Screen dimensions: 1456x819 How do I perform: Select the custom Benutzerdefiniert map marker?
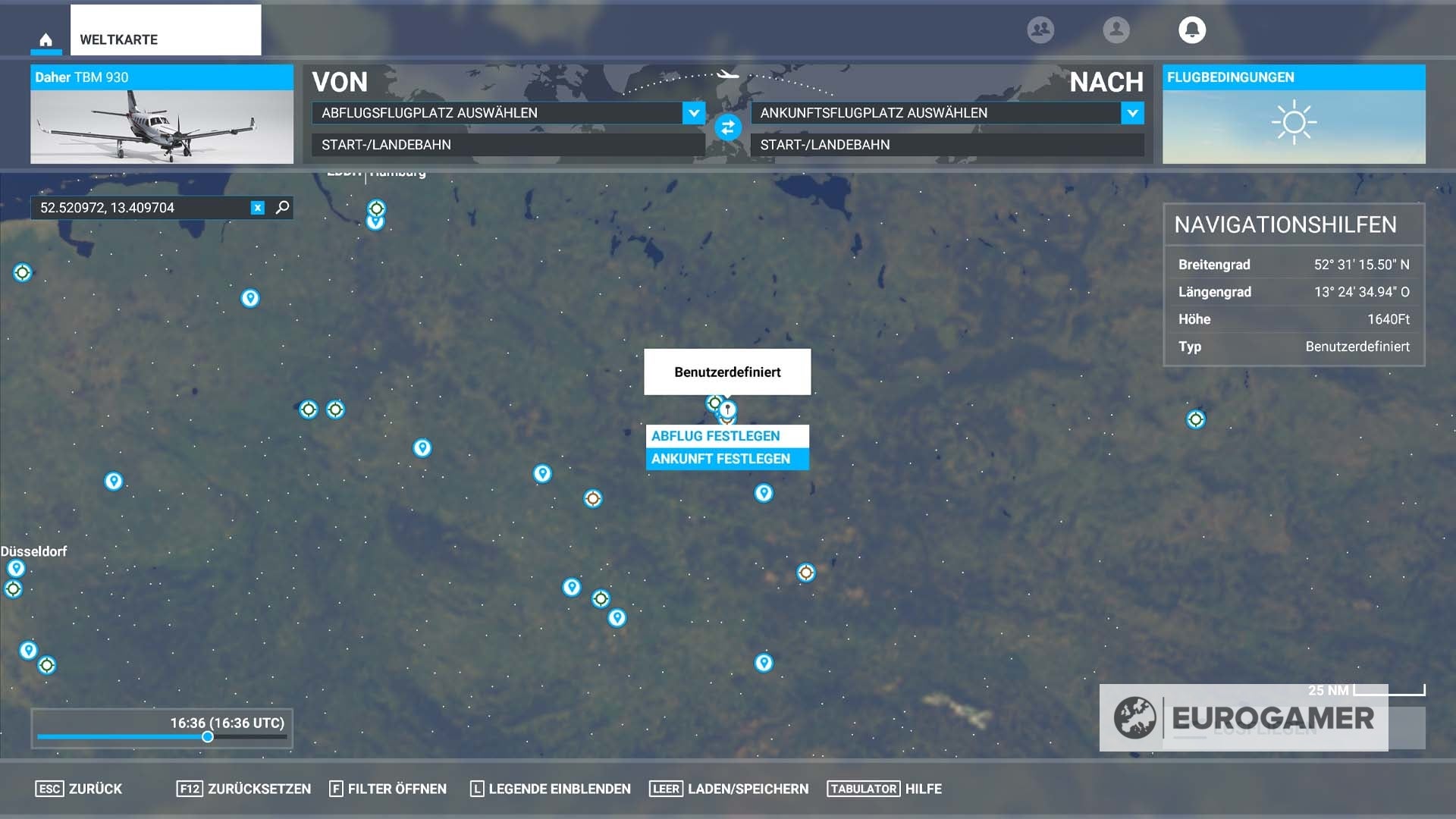[x=727, y=410]
